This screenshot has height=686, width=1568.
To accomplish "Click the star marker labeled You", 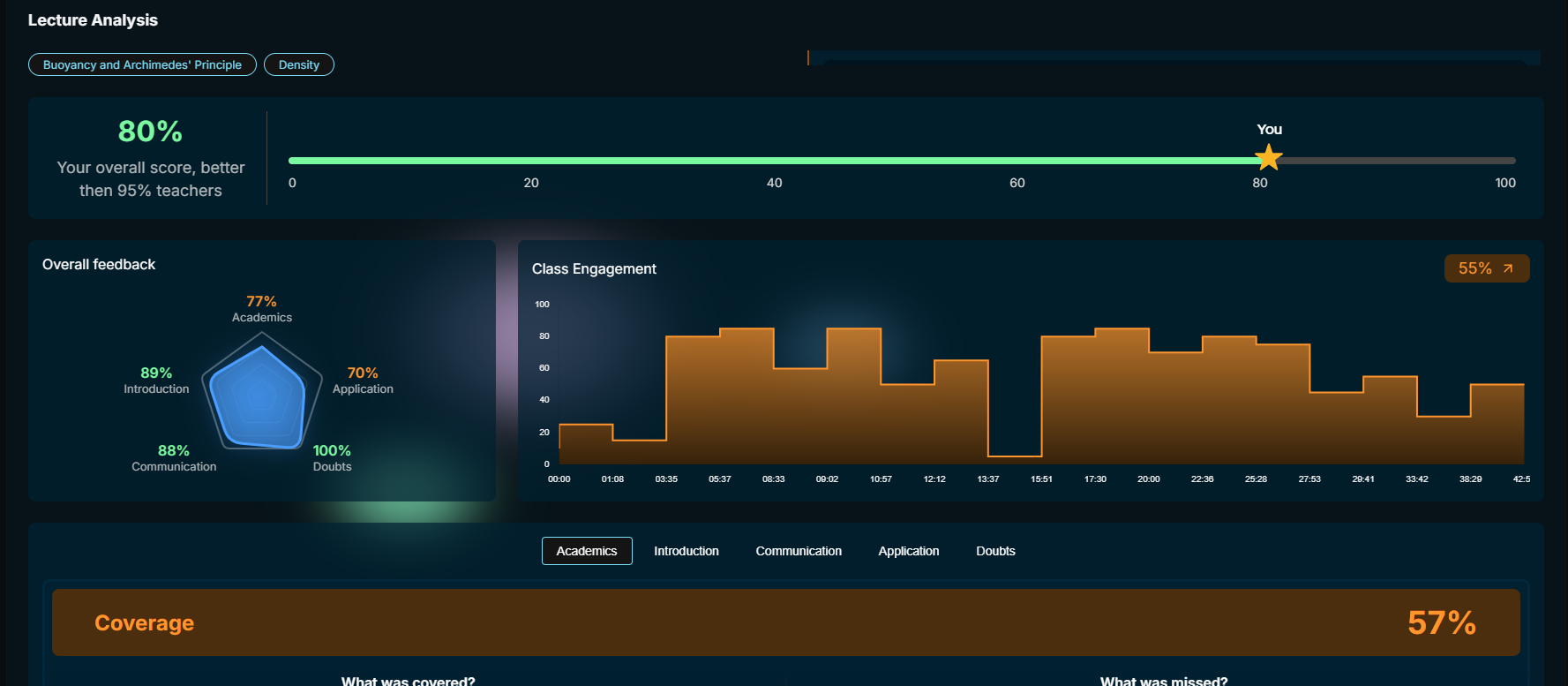I will click(x=1268, y=158).
